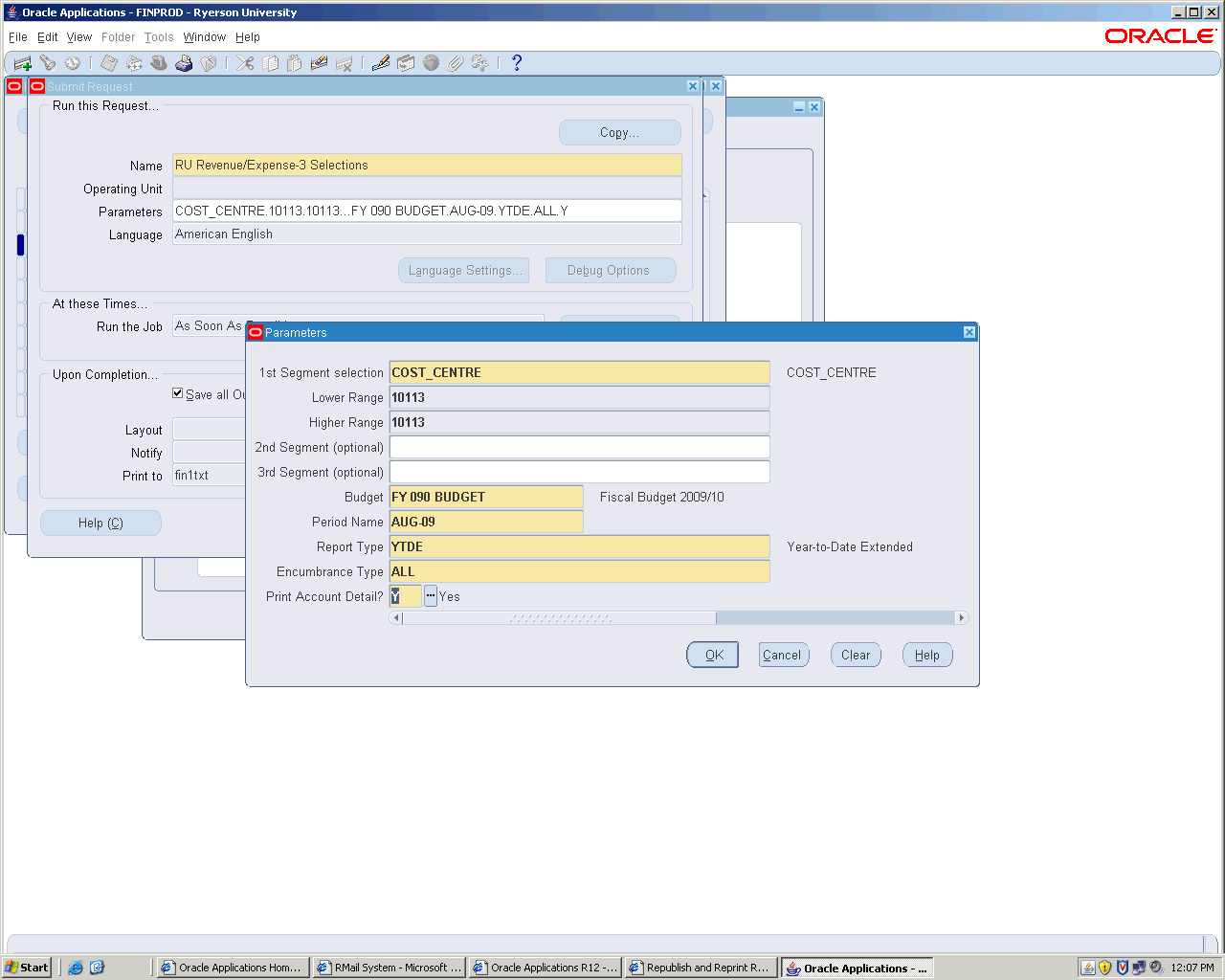Launch Internet Explorer from quick launch
The width and height of the screenshot is (1225, 980).
tap(76, 968)
